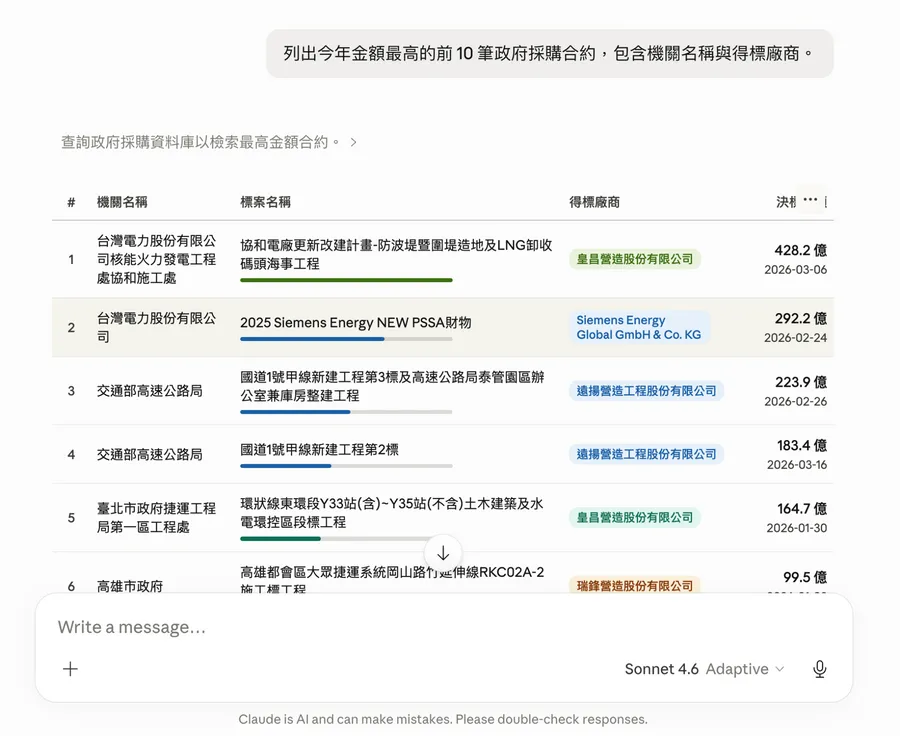Click the 164.7 億 amount

802,509
